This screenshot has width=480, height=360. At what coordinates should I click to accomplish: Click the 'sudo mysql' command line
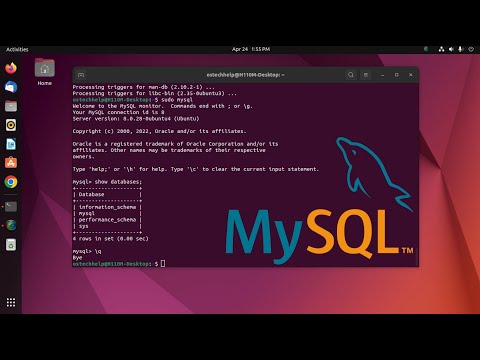click(133, 100)
